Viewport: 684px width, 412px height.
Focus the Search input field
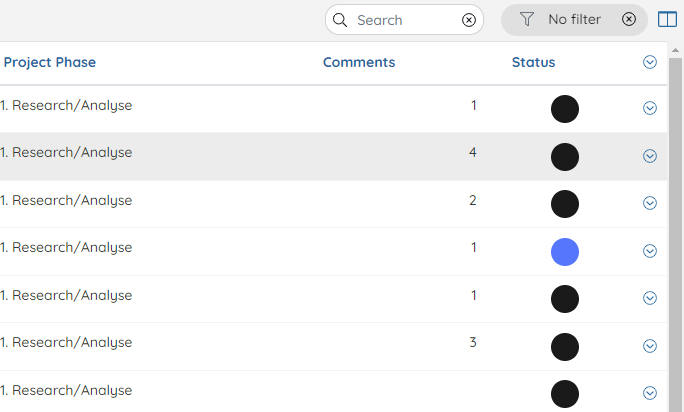click(406, 20)
